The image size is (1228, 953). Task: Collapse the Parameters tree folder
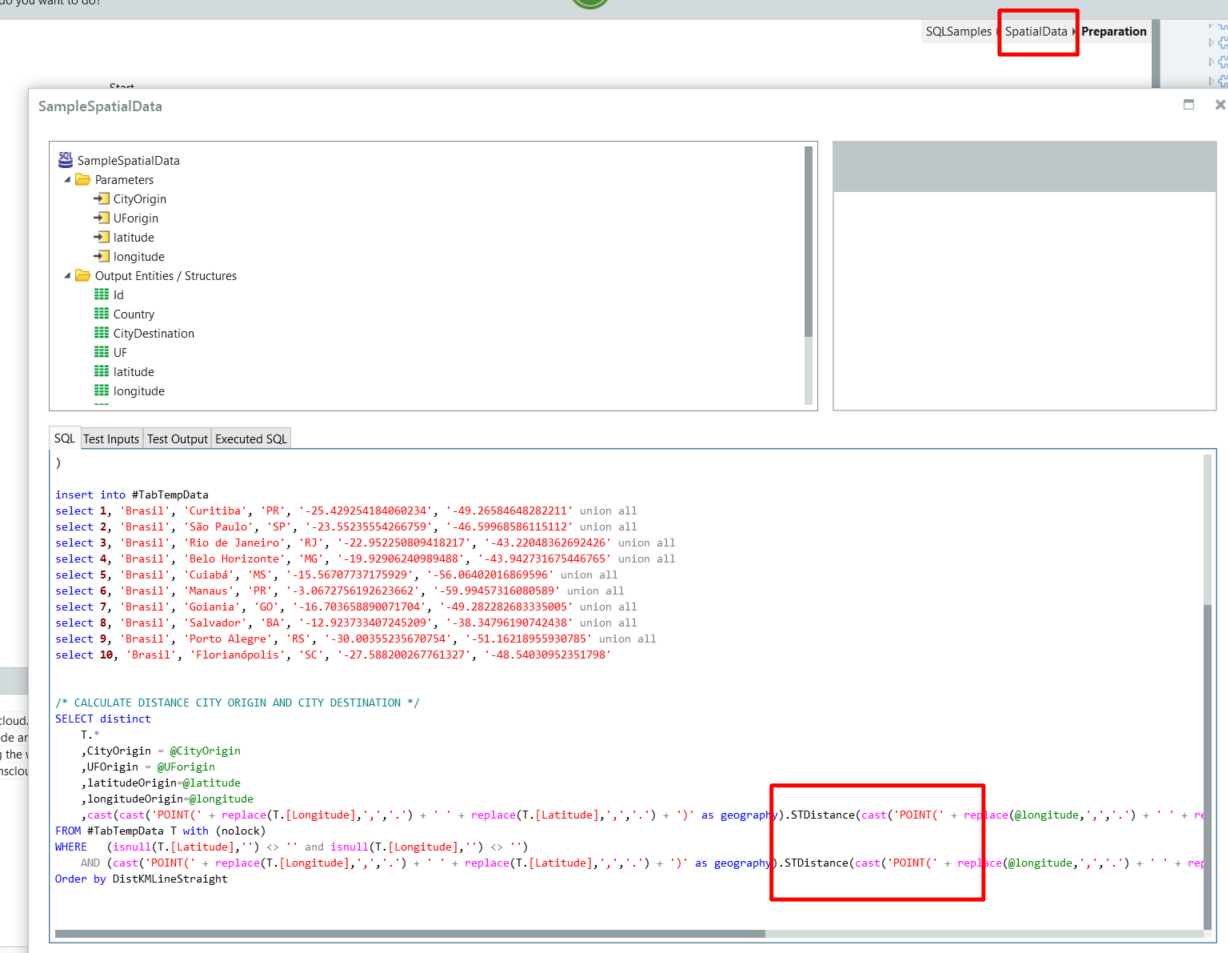tap(67, 180)
